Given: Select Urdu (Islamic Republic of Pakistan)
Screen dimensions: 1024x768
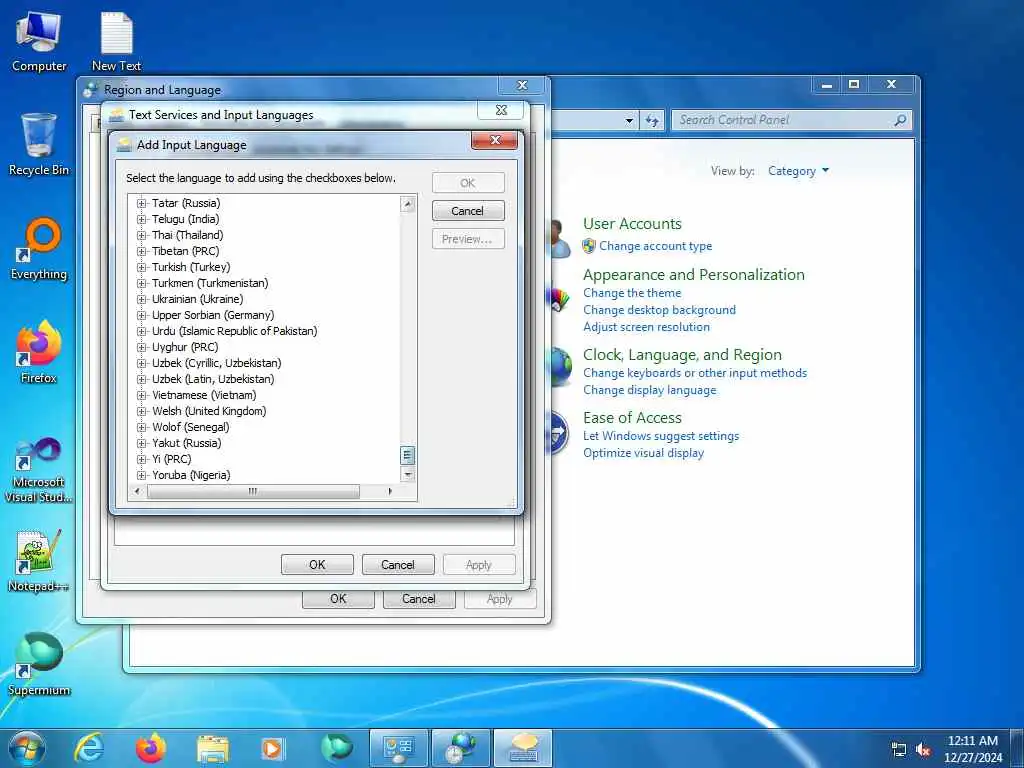Looking at the screenshot, I should pyautogui.click(x=234, y=331).
